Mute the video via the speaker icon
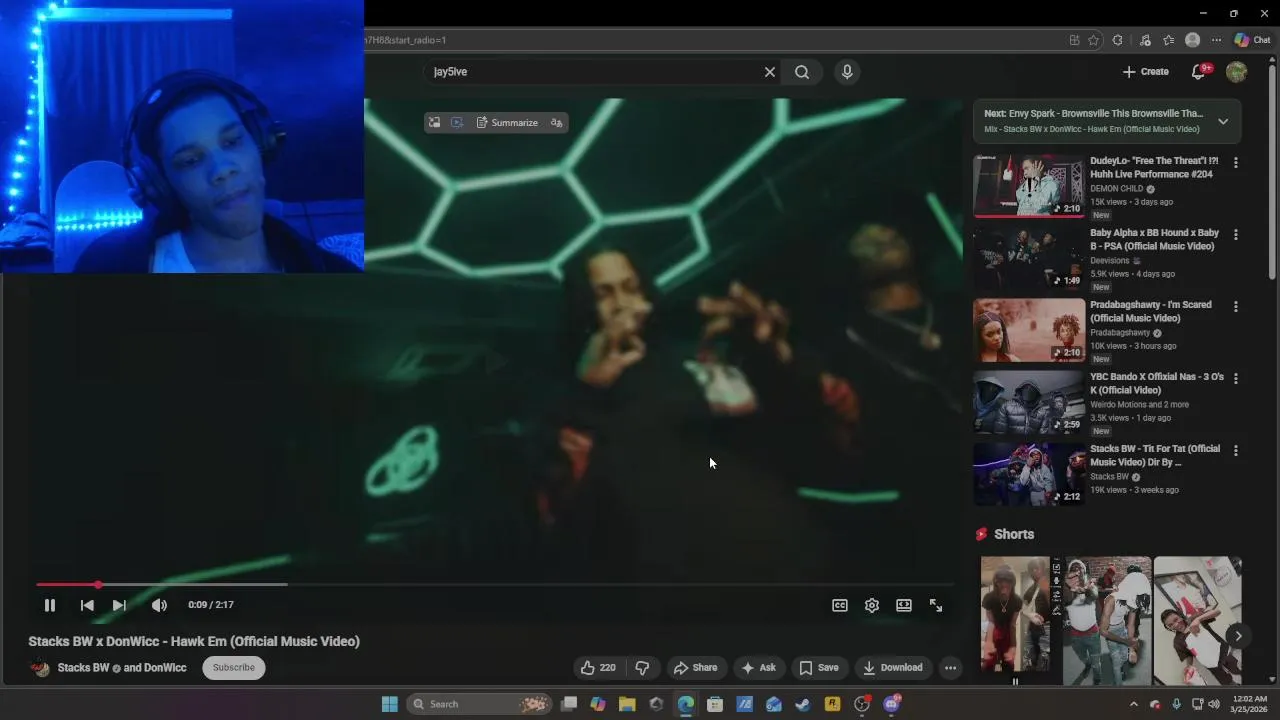This screenshot has width=1280, height=720. tap(159, 605)
